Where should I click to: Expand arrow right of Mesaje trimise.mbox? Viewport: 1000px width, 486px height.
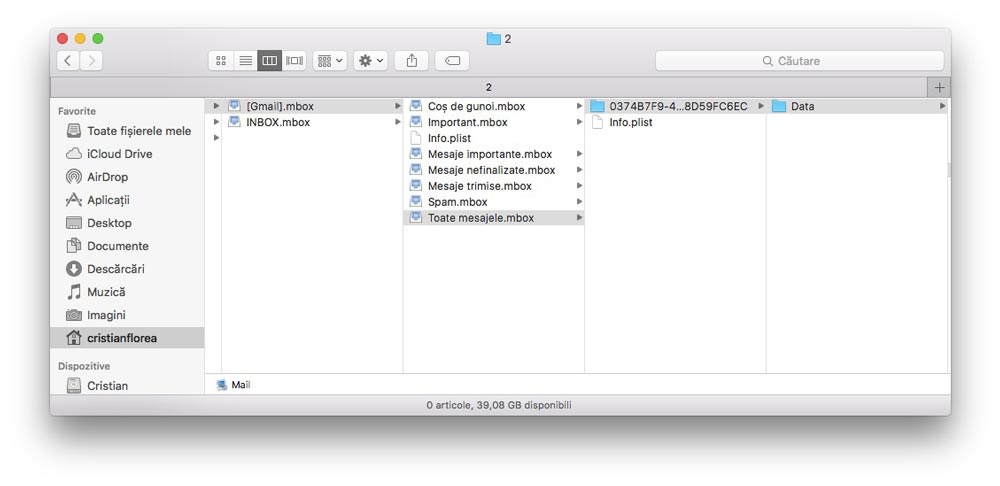[x=579, y=186]
